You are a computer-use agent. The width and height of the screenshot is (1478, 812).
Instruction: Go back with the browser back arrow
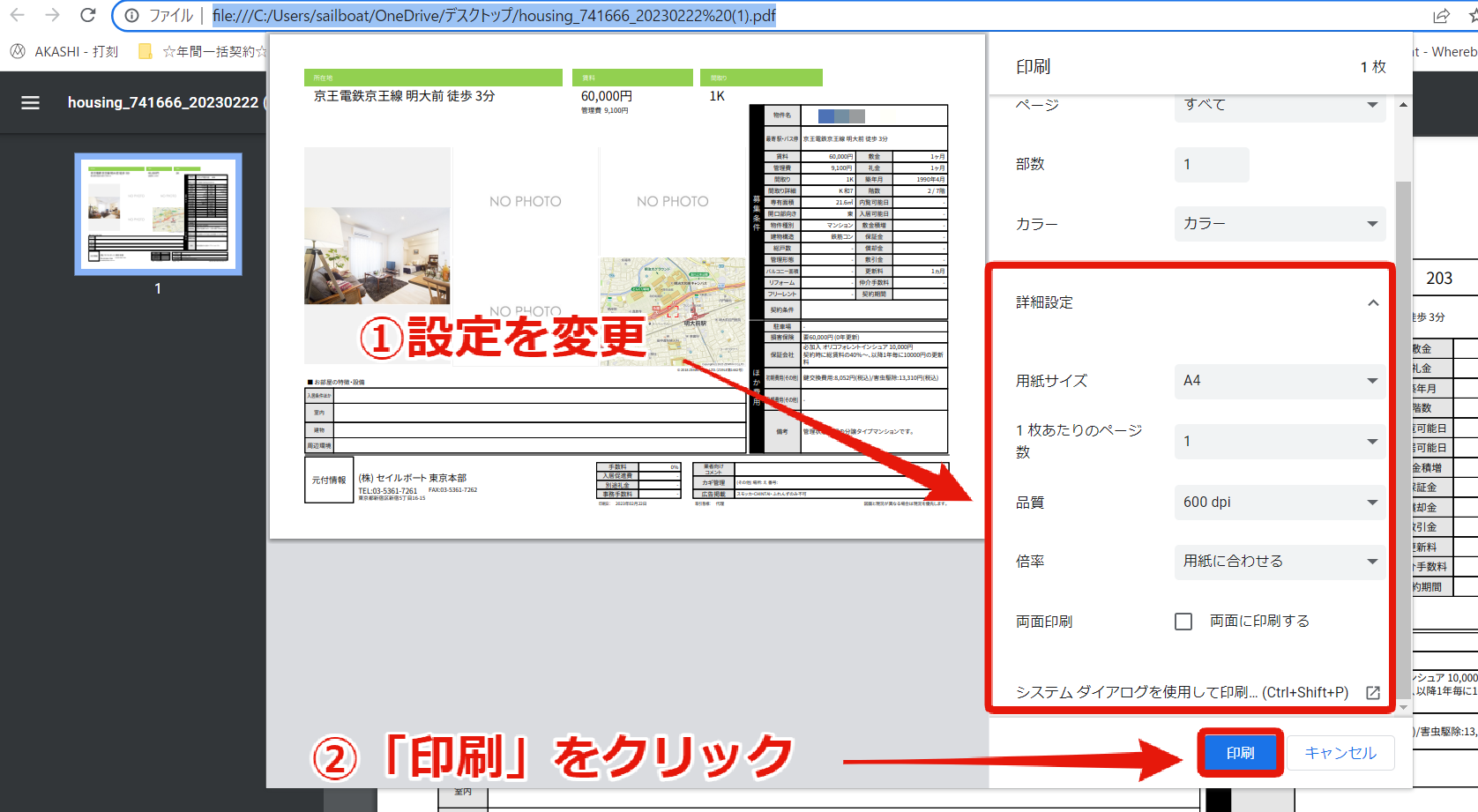pos(18,15)
